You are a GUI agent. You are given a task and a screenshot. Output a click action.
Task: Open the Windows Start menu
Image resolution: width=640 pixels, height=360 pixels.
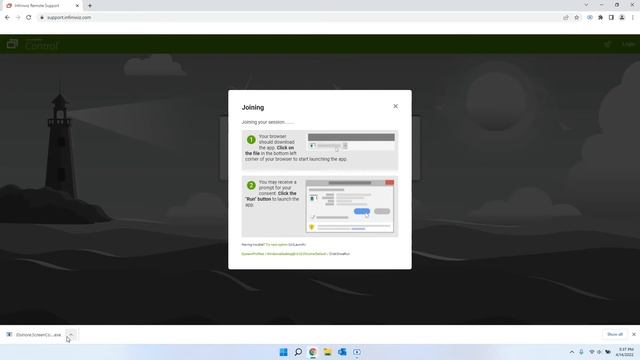283,352
